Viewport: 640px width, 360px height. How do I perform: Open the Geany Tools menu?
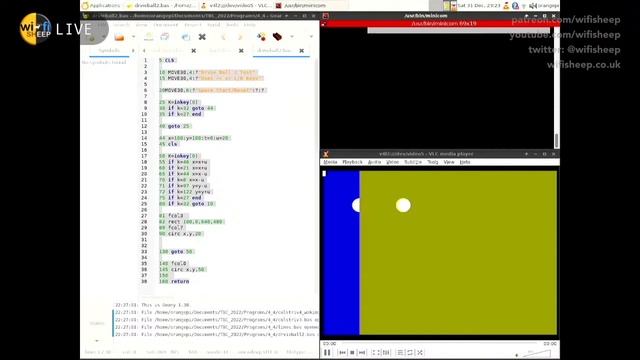[x=232, y=25]
